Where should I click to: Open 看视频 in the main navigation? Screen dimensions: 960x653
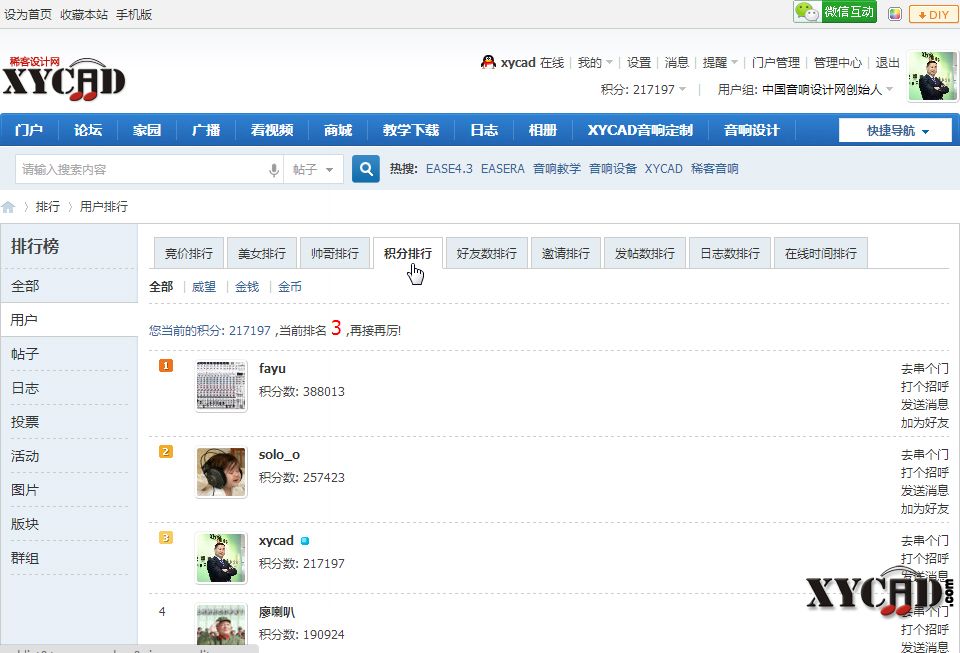pyautogui.click(x=272, y=130)
